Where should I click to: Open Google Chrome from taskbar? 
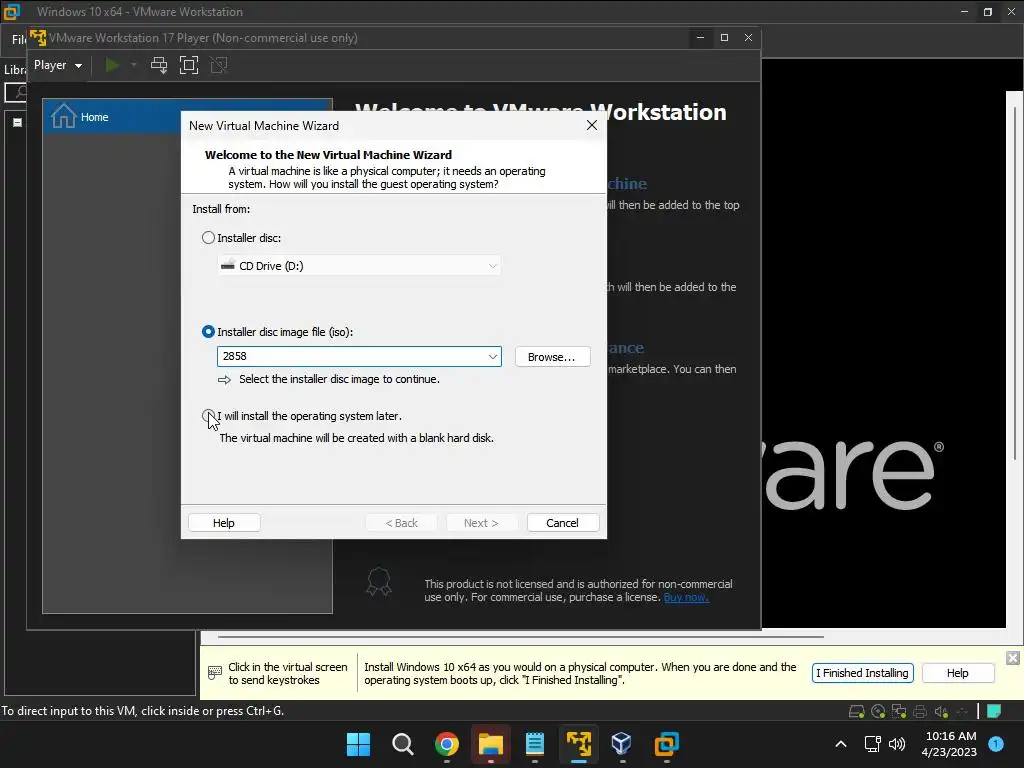[447, 744]
